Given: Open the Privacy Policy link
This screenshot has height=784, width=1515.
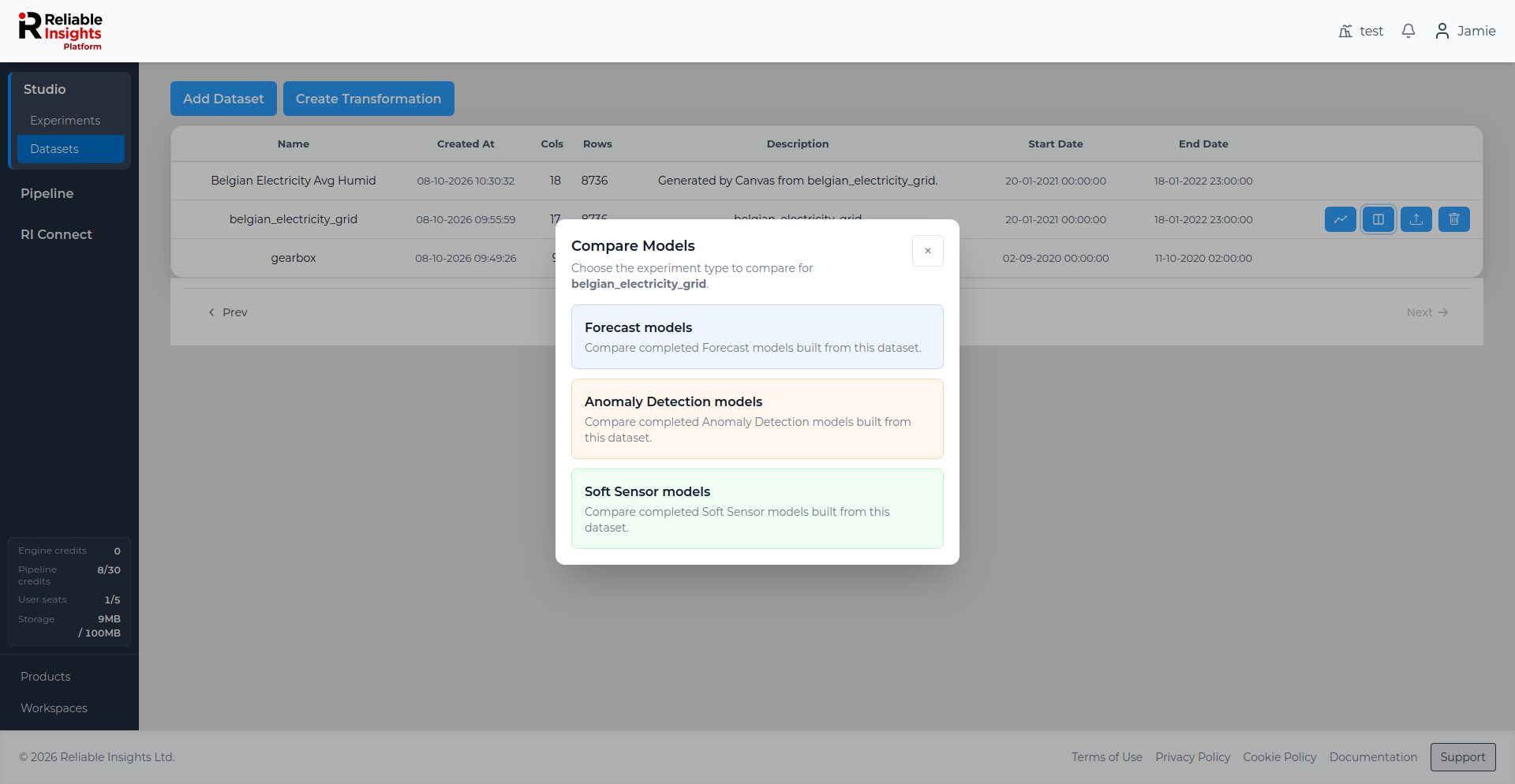Looking at the screenshot, I should (x=1193, y=757).
